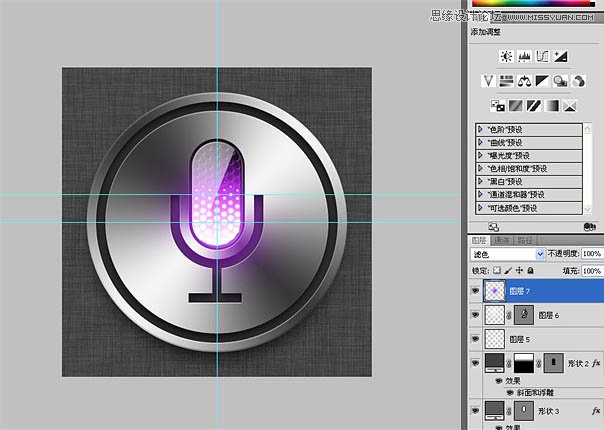Add a Channel Mixer adjustment icon
604x430 pixels.
click(x=578, y=81)
